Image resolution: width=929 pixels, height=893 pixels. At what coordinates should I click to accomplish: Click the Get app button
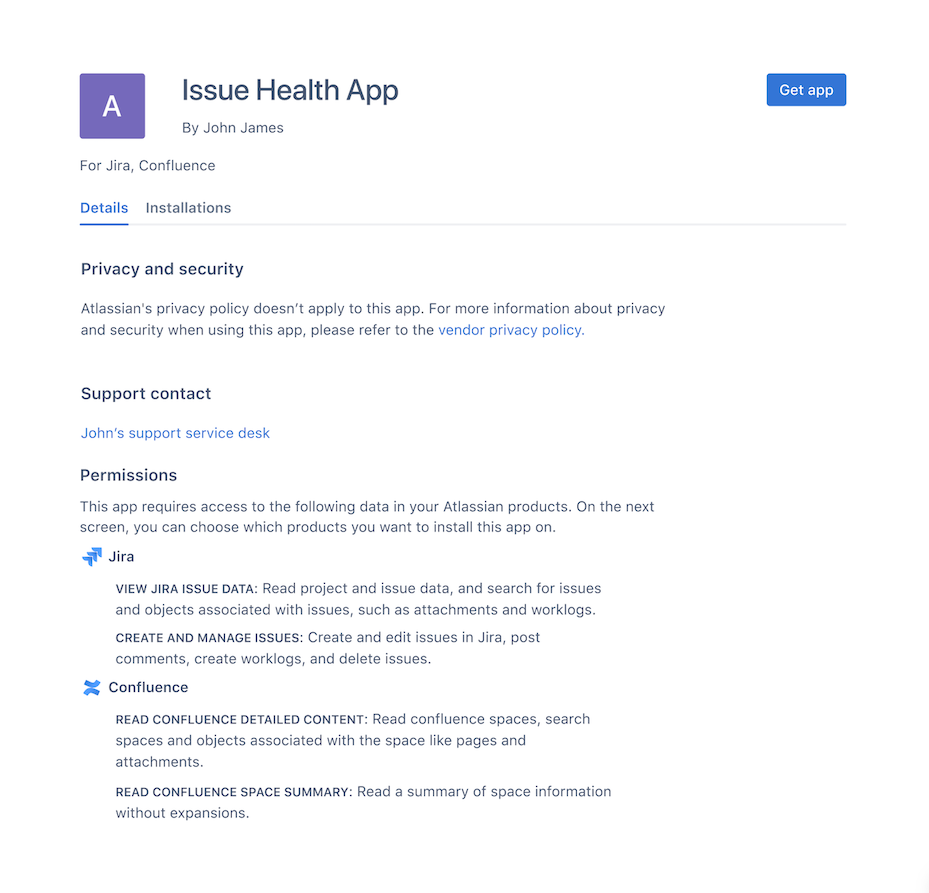point(806,89)
